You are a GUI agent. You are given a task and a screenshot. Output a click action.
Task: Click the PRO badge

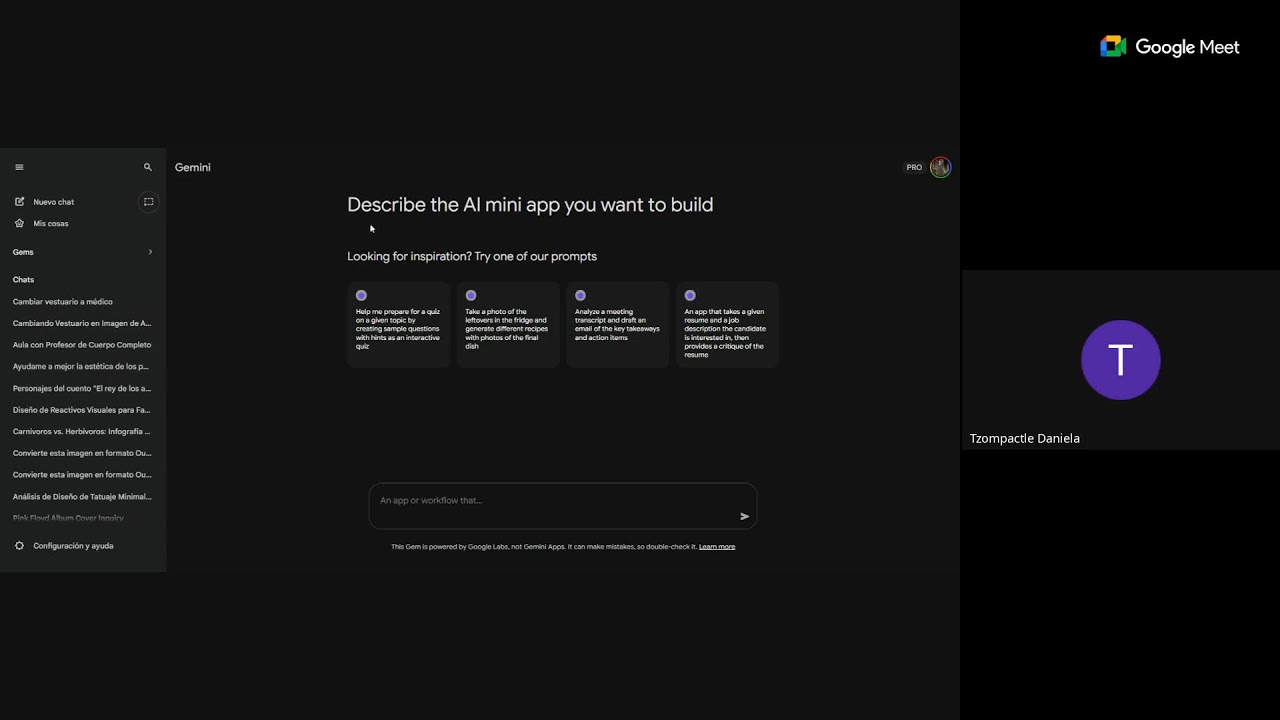(x=914, y=167)
